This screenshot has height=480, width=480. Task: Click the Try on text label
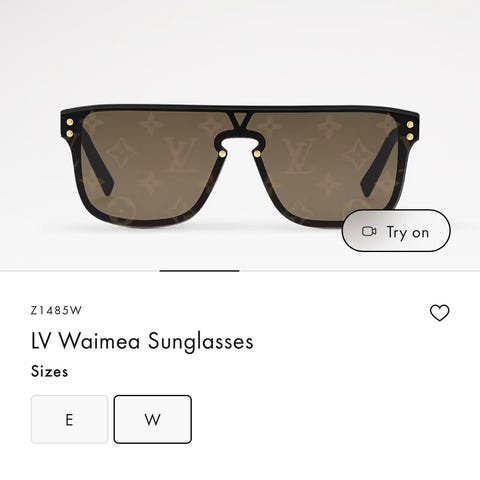coord(408,232)
